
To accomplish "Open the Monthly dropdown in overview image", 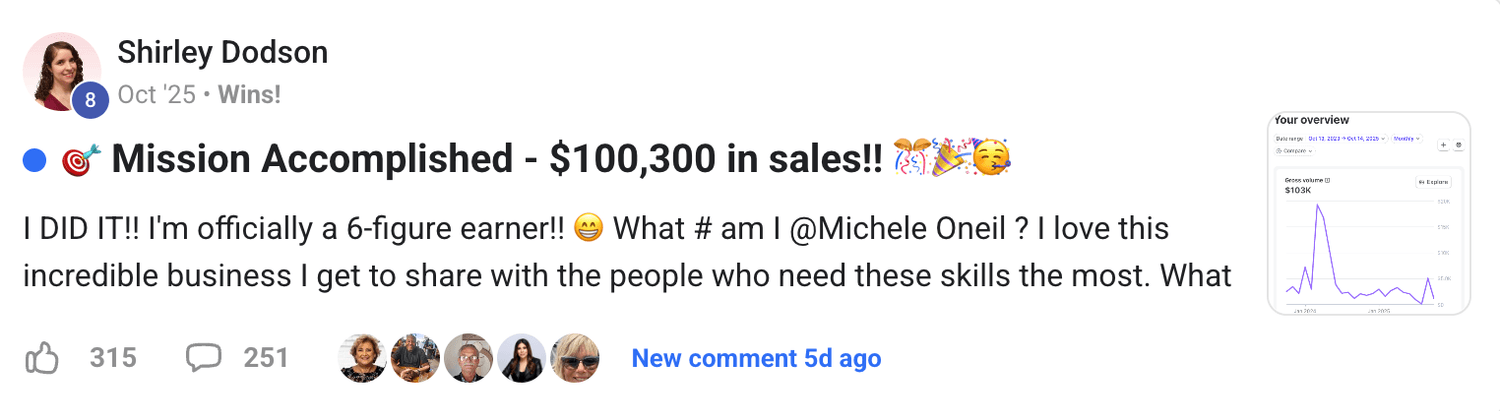I will (x=1406, y=138).
